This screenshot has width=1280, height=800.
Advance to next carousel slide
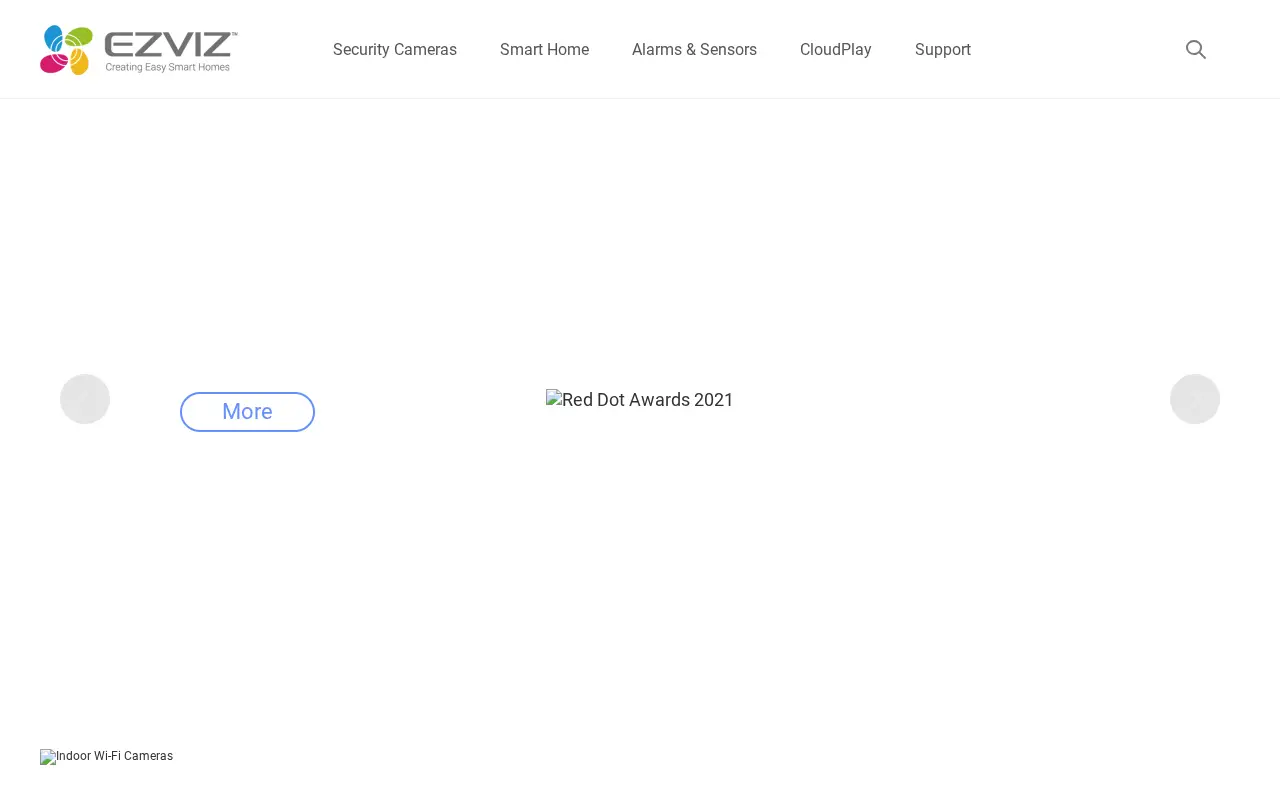(1195, 399)
